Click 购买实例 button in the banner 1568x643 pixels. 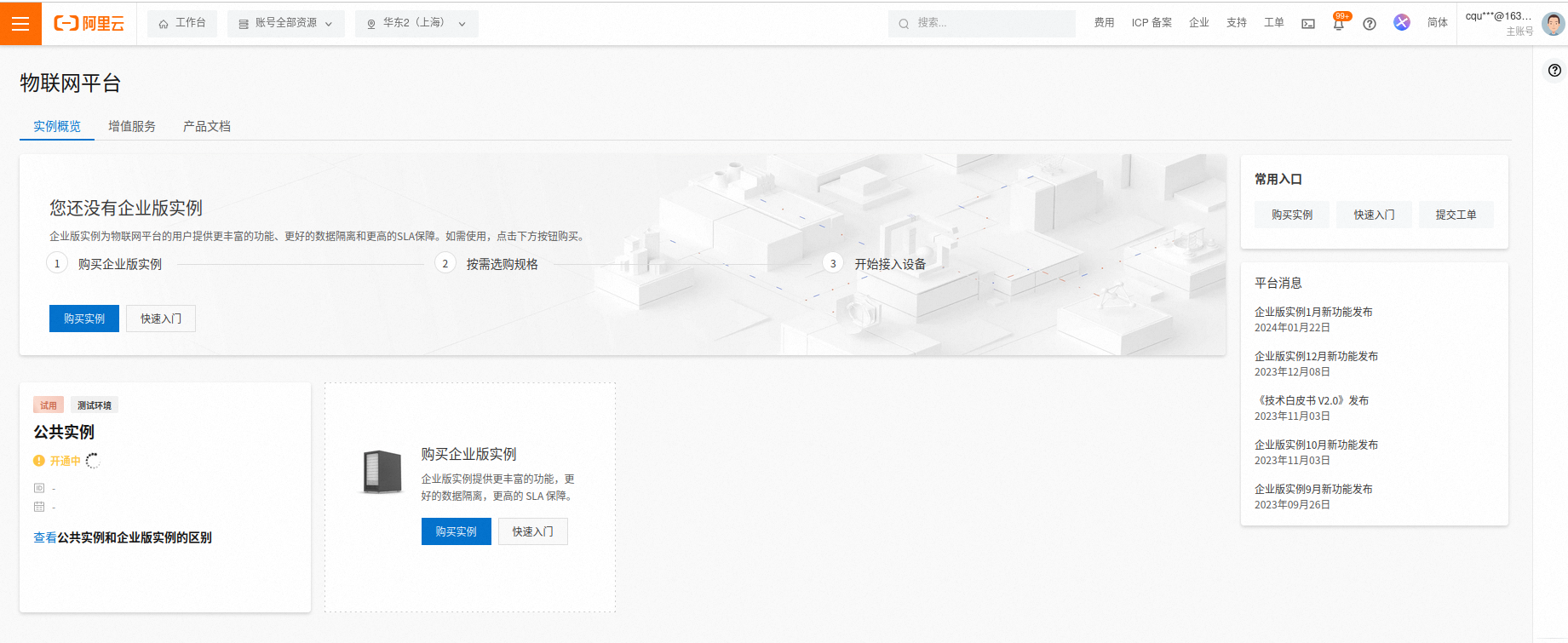(x=84, y=319)
